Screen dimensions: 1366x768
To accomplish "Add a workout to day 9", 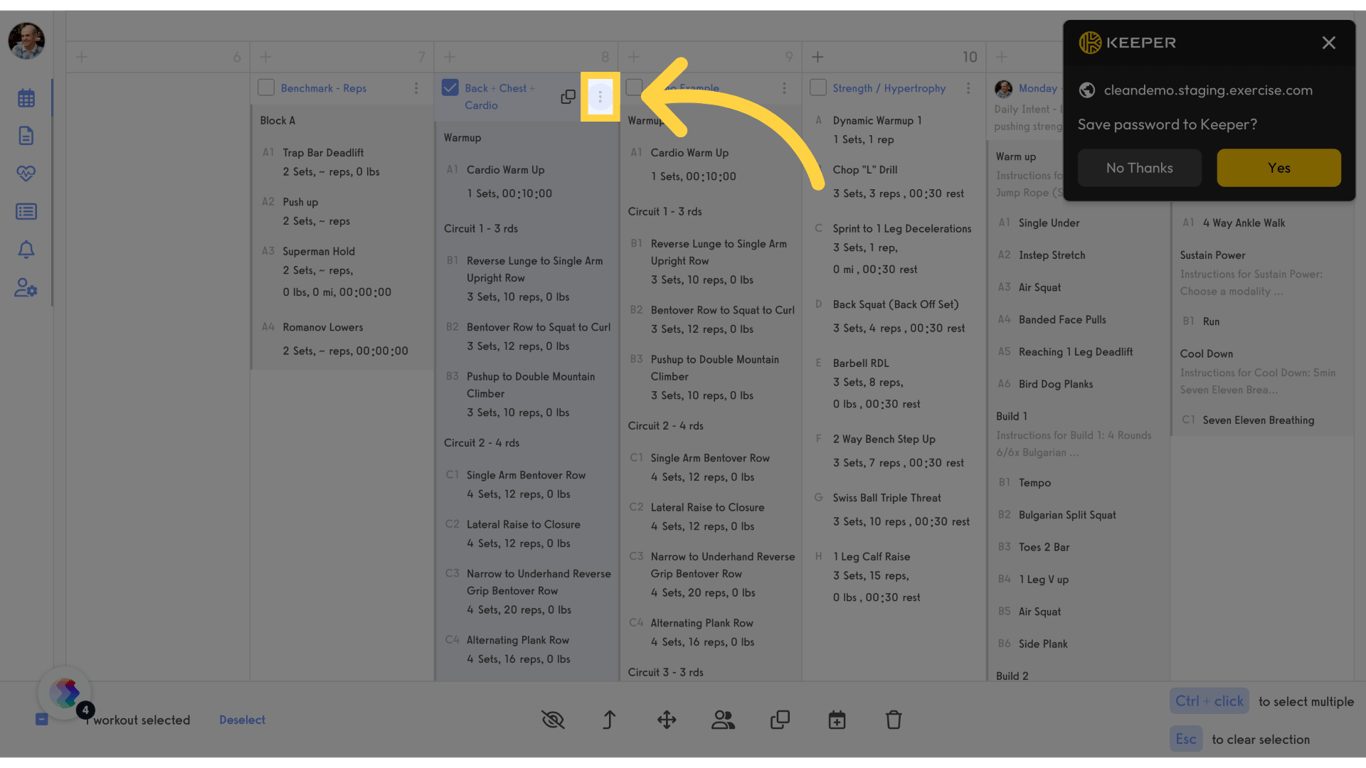I will [x=634, y=57].
